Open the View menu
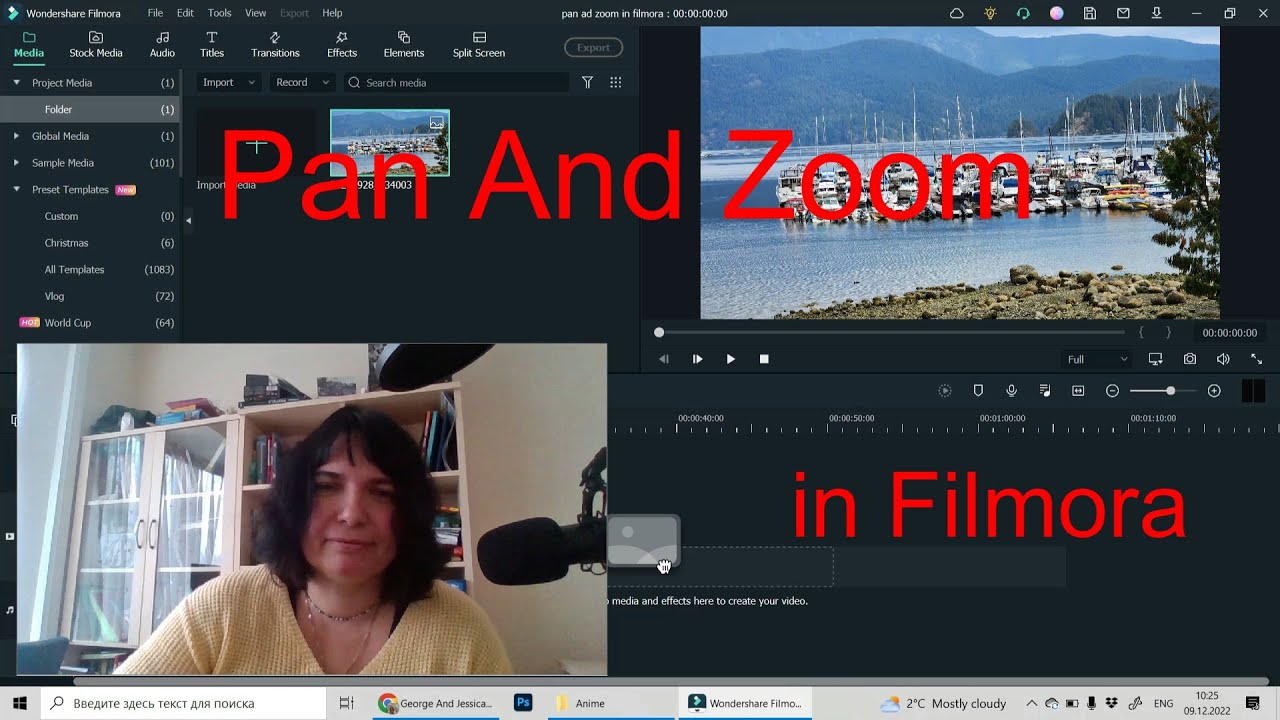The width and height of the screenshot is (1280, 720). point(256,13)
